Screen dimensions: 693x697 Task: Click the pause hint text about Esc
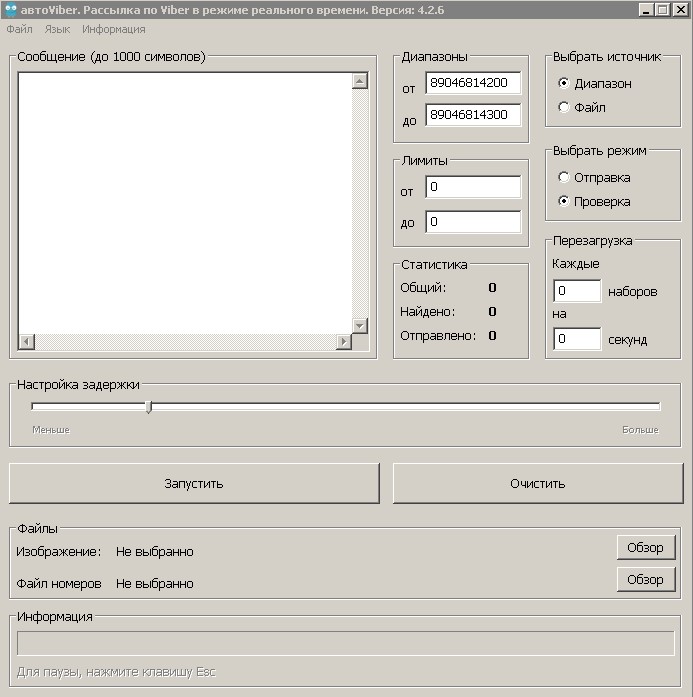[116, 672]
